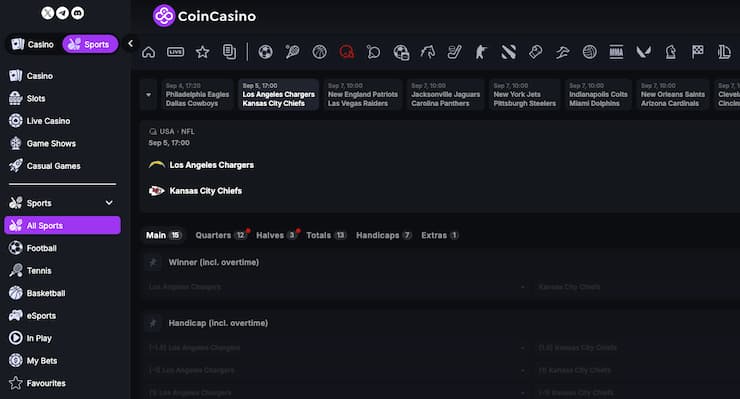Open Game Shows in the sidebar

(62, 144)
